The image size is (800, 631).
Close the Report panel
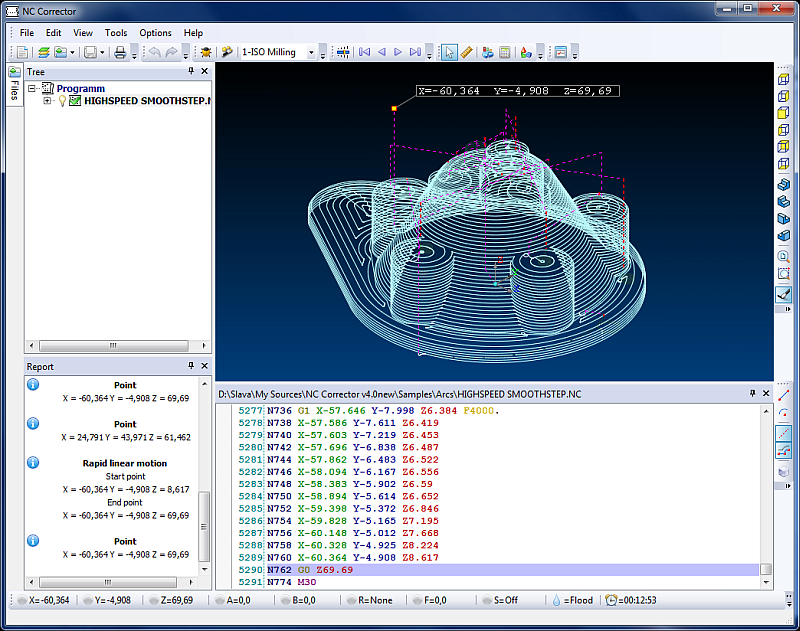[x=205, y=367]
